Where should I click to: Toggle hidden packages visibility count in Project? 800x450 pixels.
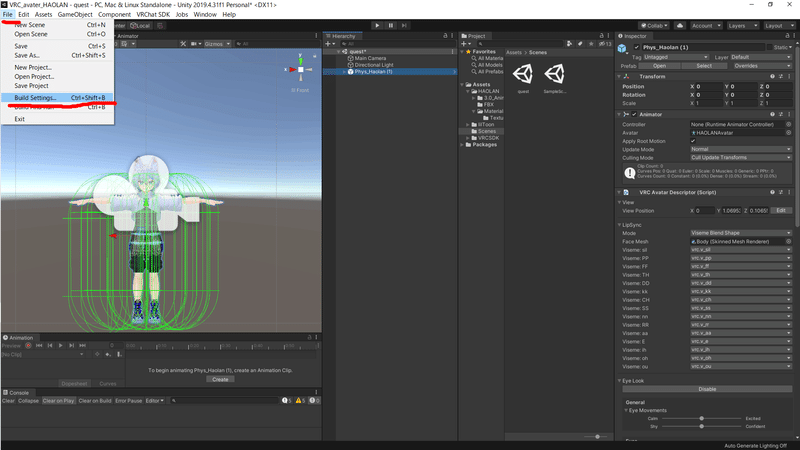[605, 44]
